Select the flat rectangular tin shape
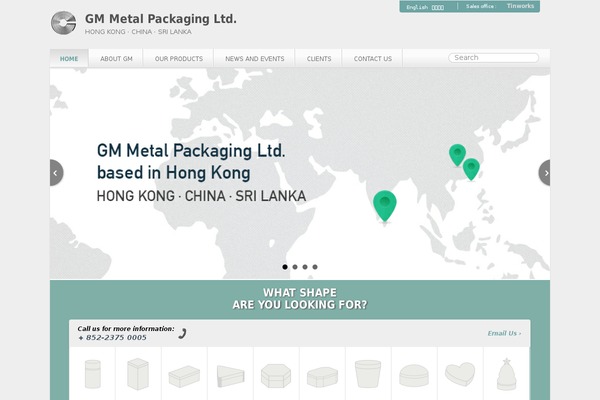This screenshot has width=600, height=400. [x=184, y=377]
